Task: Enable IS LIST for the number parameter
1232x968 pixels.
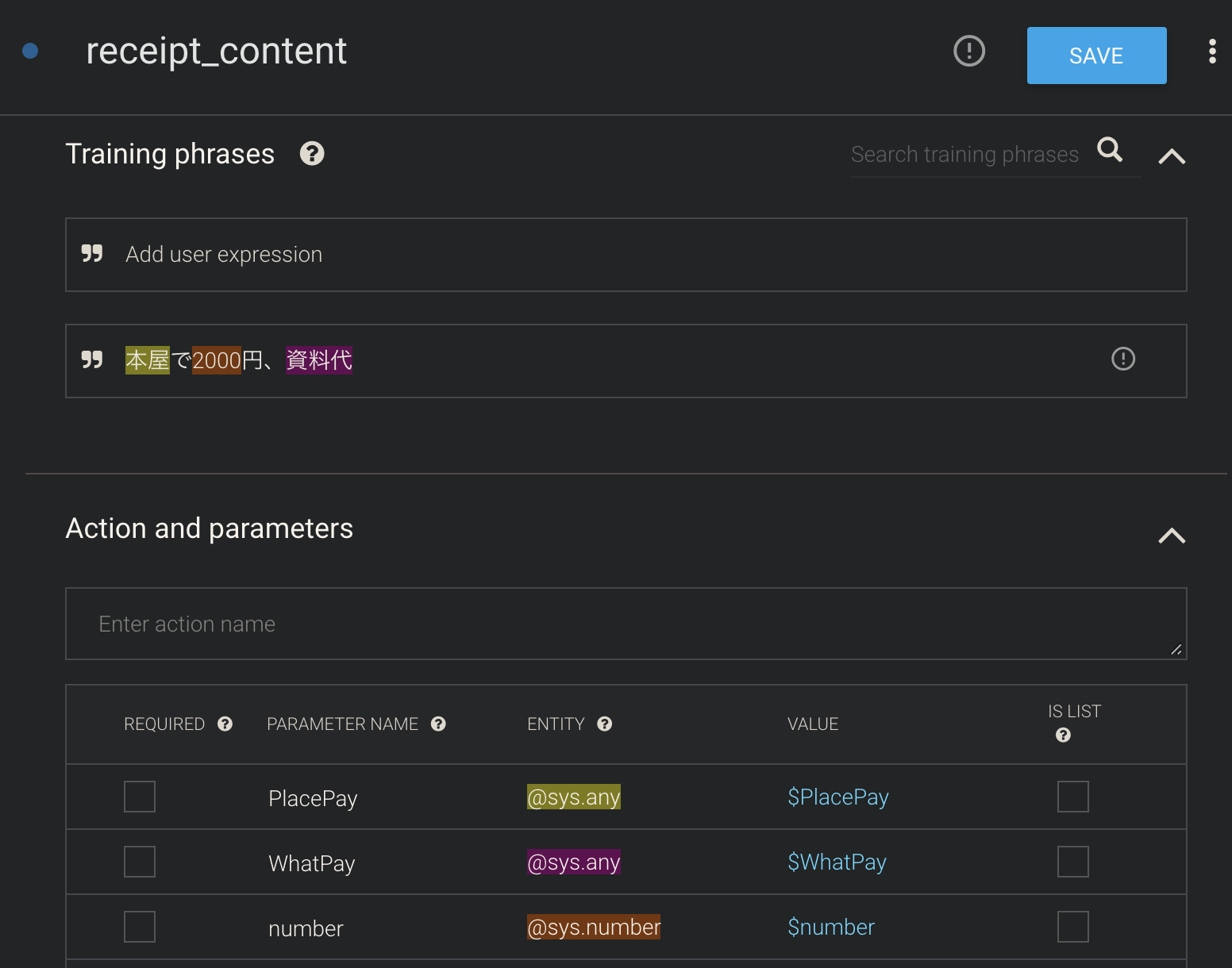Action: click(x=1072, y=927)
